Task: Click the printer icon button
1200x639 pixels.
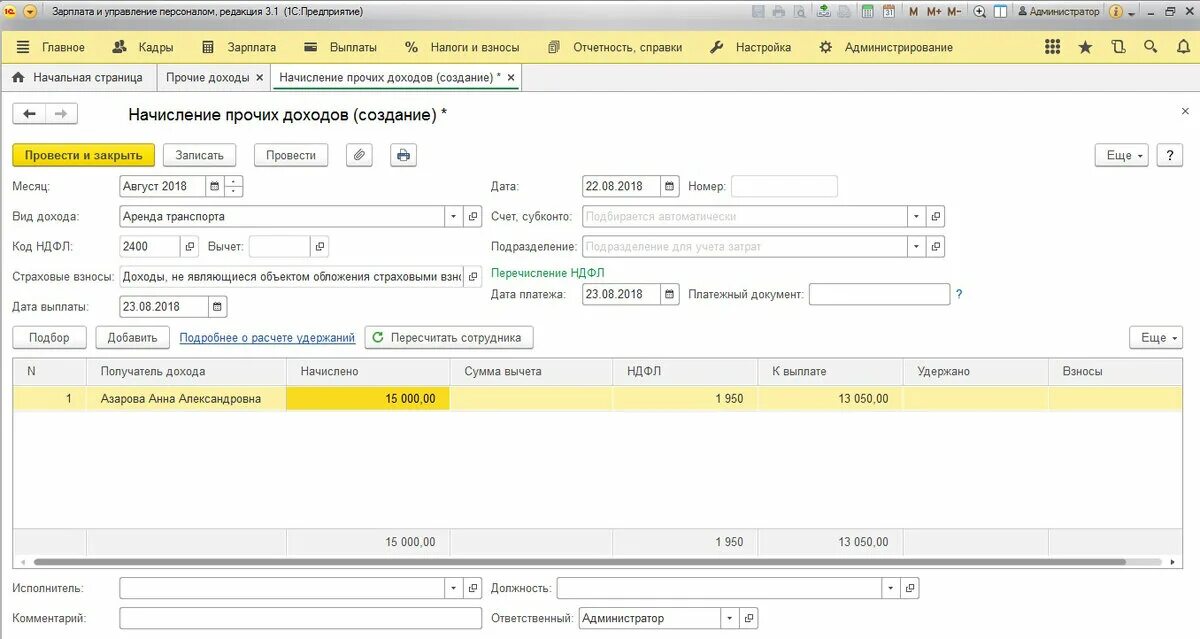Action: point(403,155)
